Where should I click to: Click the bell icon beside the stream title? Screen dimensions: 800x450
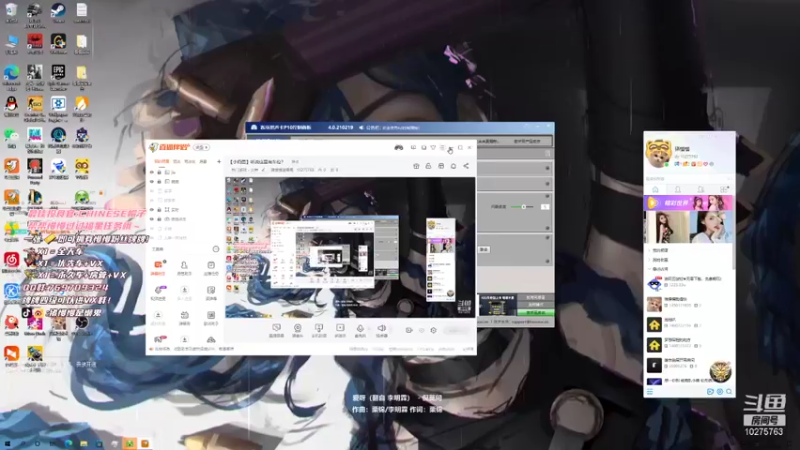click(x=453, y=166)
